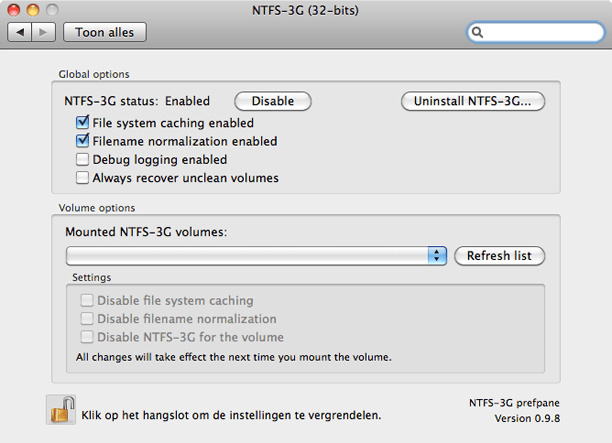Image resolution: width=612 pixels, height=443 pixels.
Task: Focus the search input field
Action: pos(542,32)
